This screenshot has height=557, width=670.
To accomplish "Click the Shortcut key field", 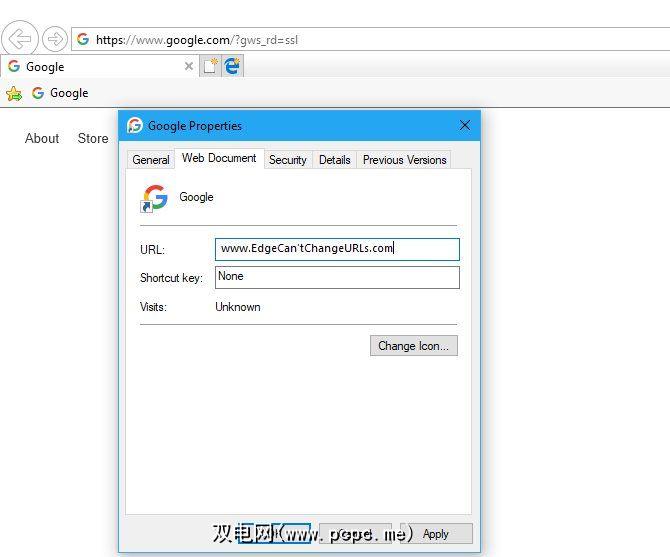I will coord(337,277).
